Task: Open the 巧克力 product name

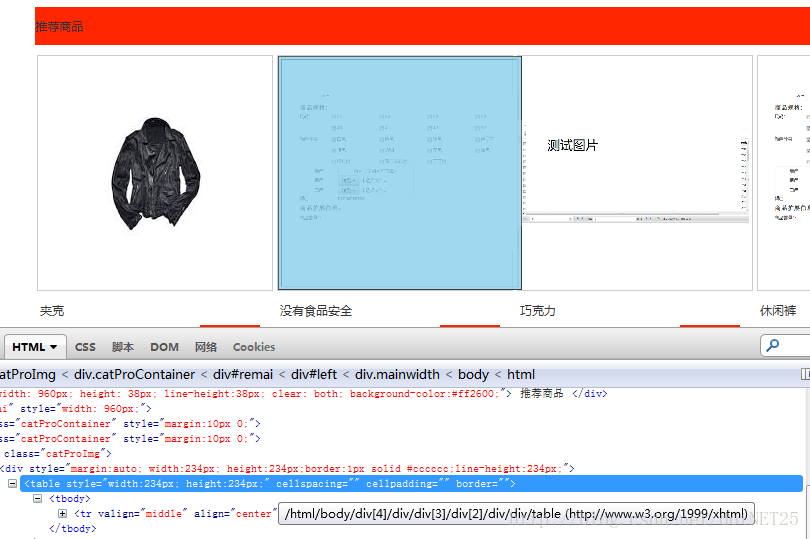Action: (x=538, y=311)
